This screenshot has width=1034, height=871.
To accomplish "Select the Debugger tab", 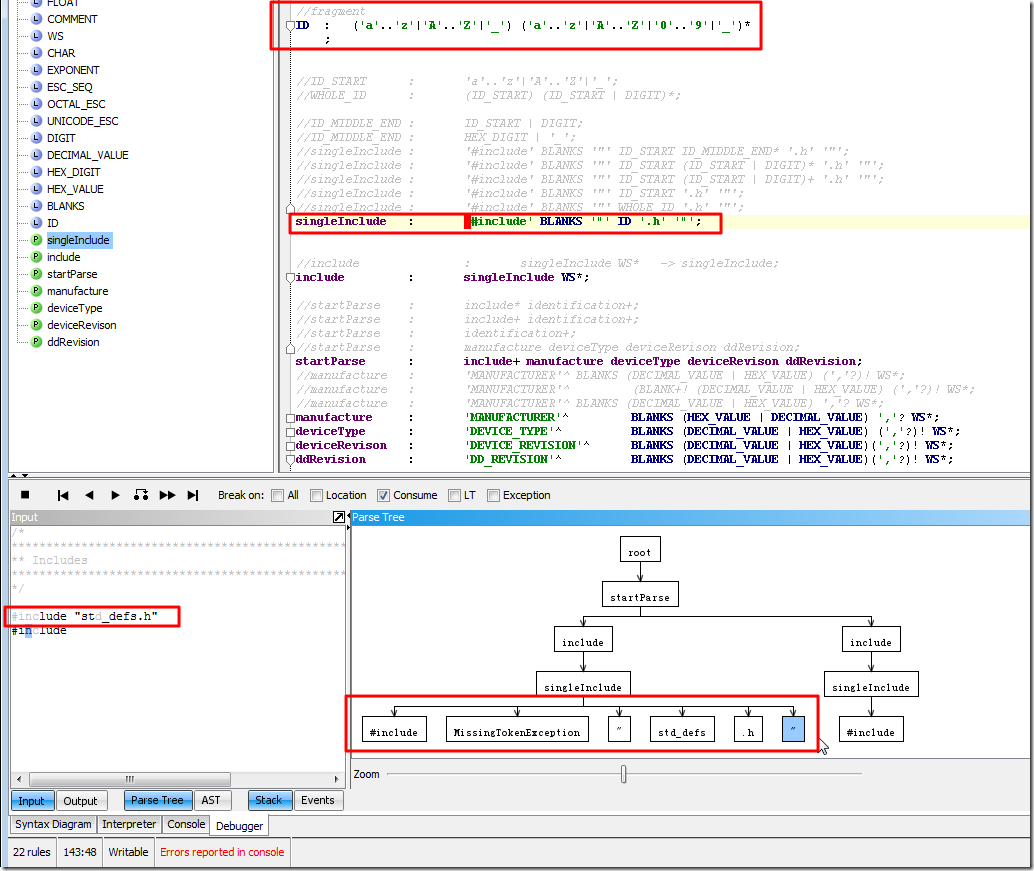I will click(239, 826).
